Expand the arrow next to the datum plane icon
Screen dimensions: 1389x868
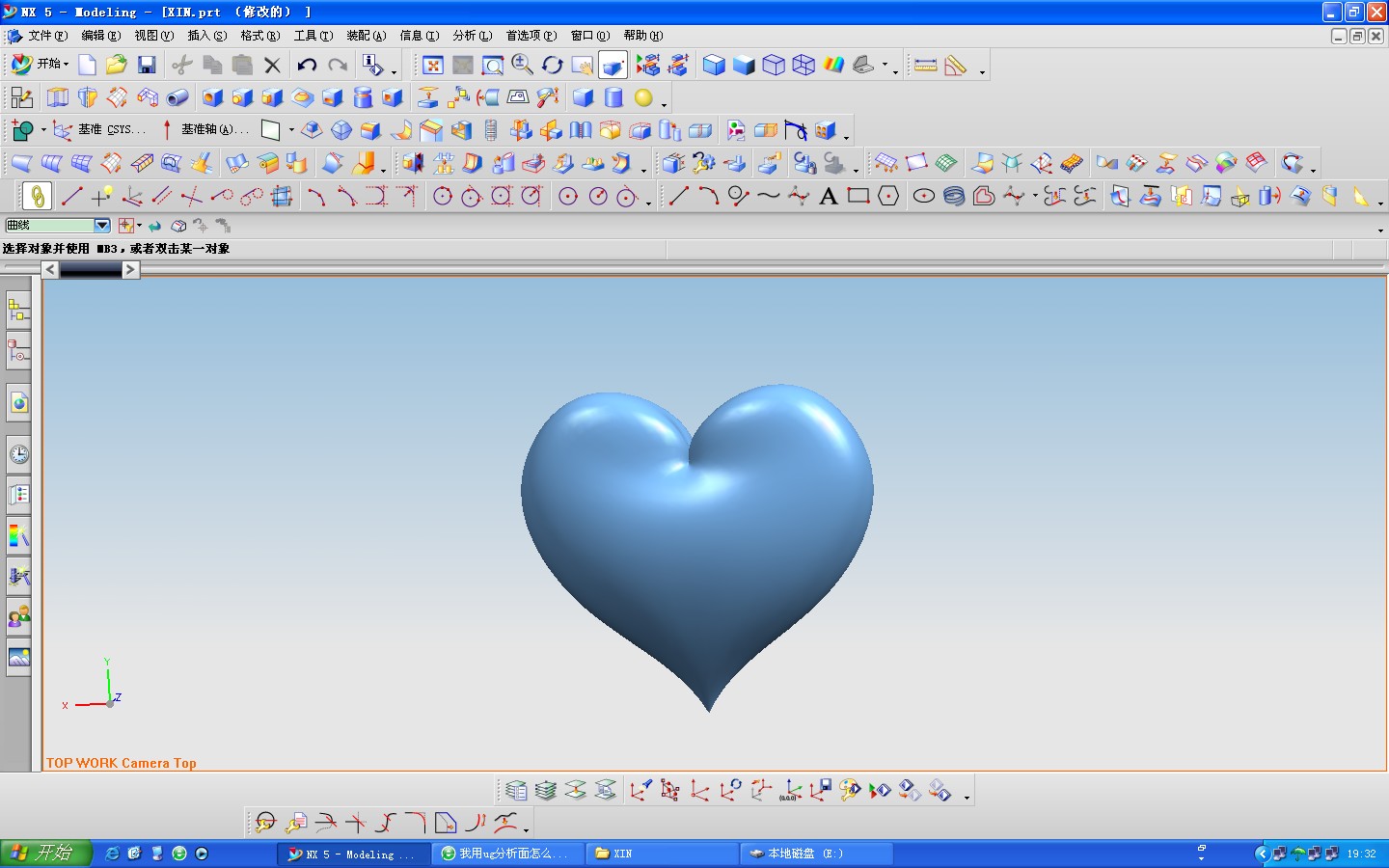point(291,130)
